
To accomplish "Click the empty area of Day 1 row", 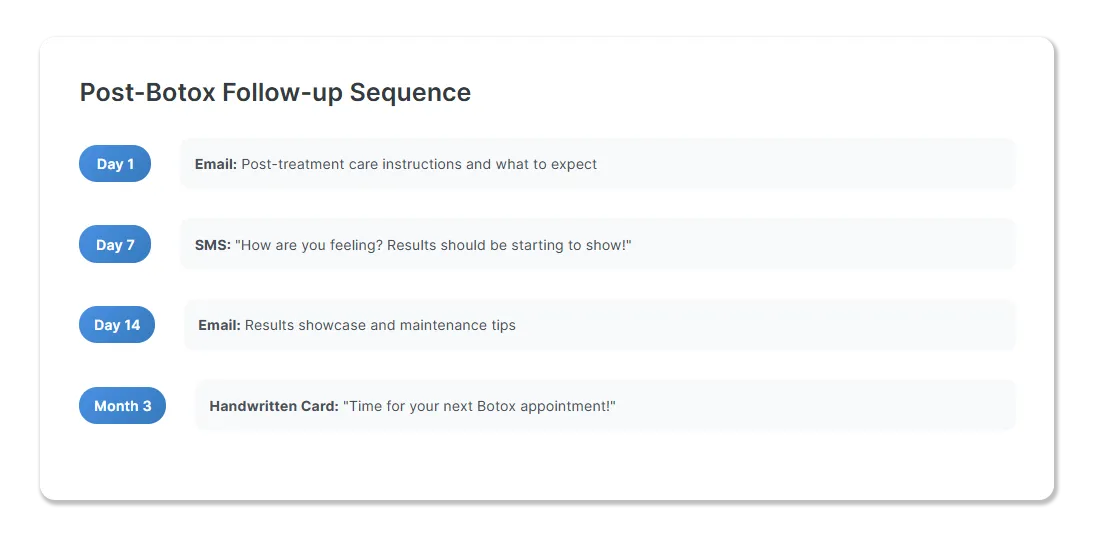I will (804, 164).
